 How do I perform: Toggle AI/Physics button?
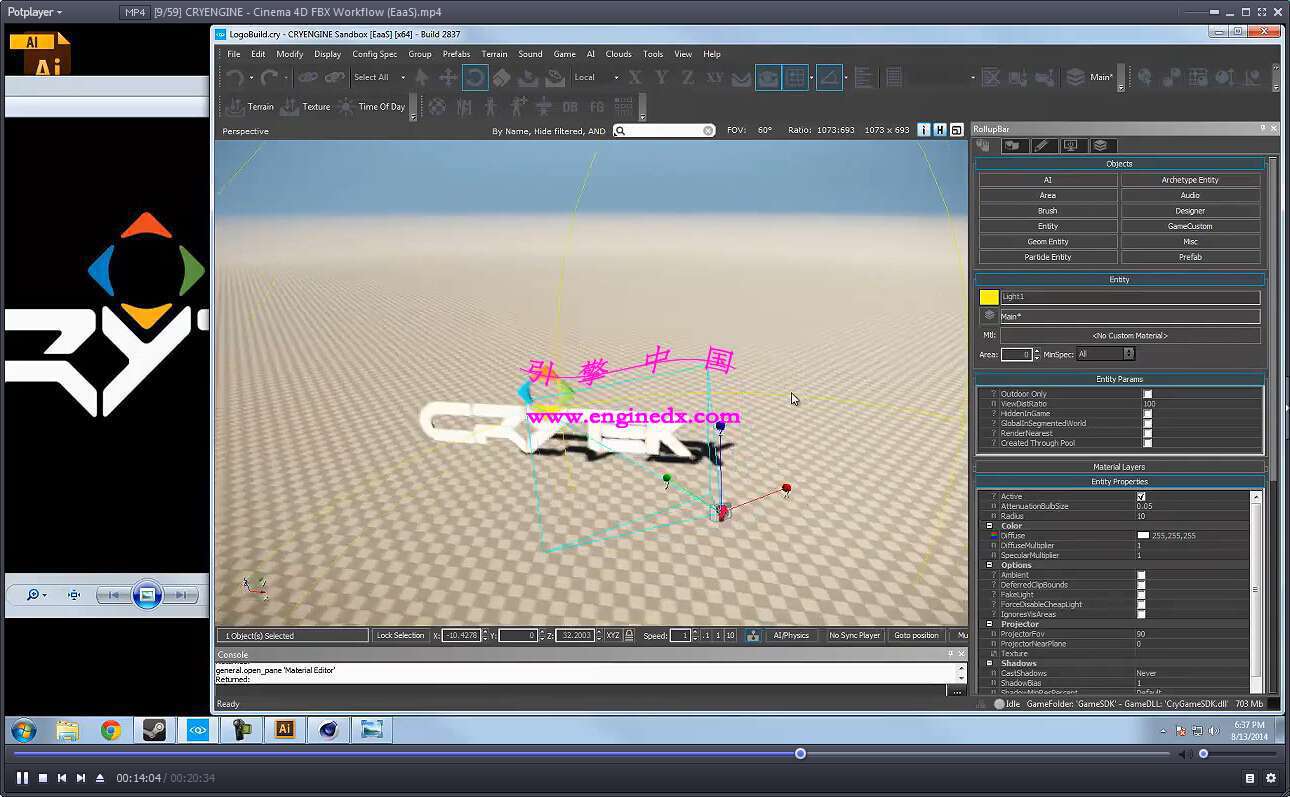tap(791, 635)
